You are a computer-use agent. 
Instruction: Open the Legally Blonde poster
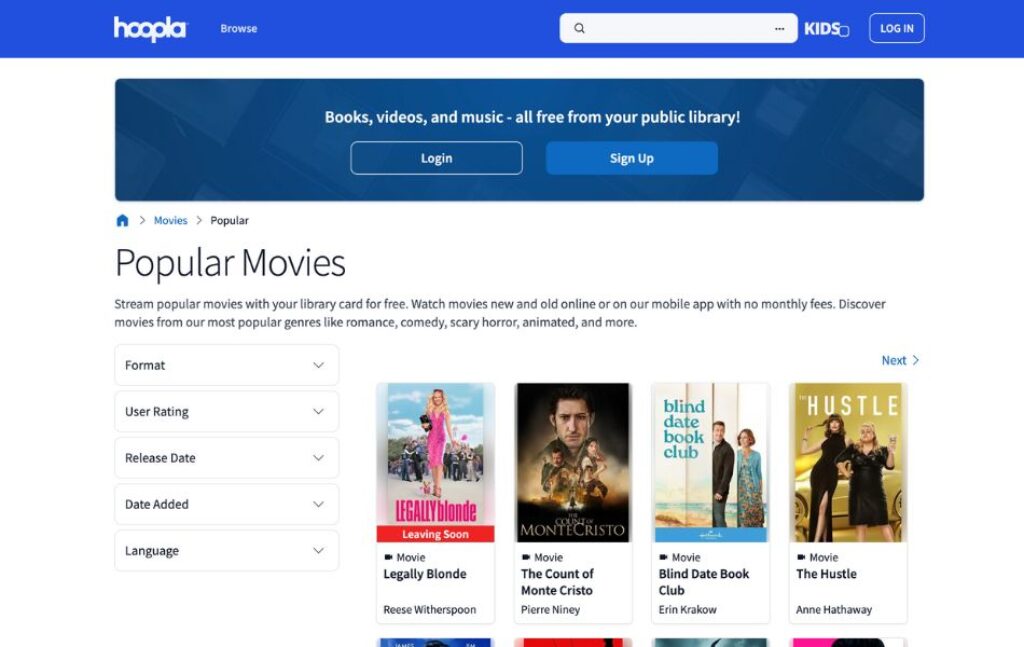point(436,462)
